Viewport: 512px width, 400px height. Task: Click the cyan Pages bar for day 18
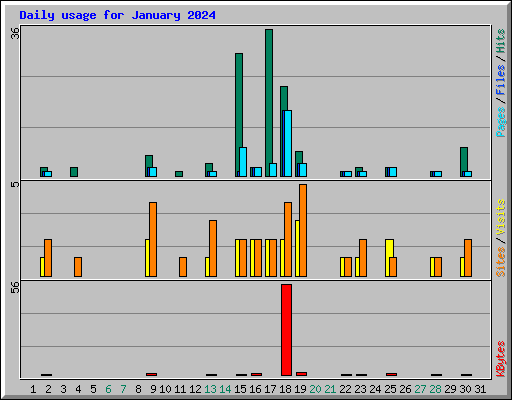tap(288, 143)
